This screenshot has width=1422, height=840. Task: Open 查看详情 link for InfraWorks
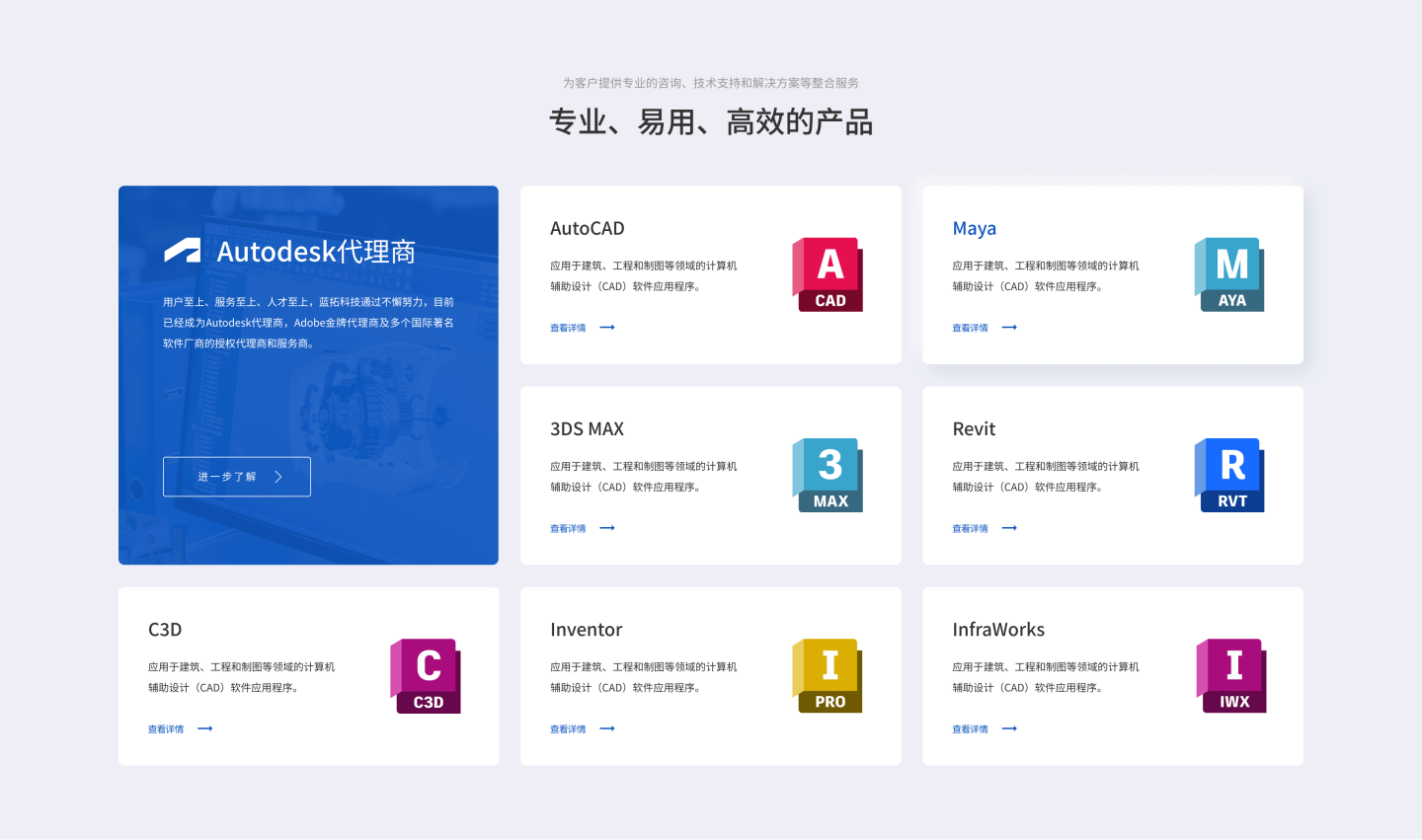[970, 729]
